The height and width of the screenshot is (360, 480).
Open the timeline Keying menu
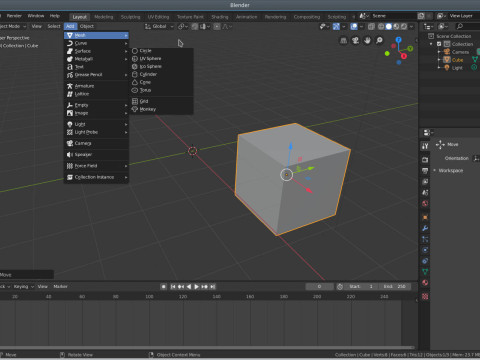(x=23, y=287)
